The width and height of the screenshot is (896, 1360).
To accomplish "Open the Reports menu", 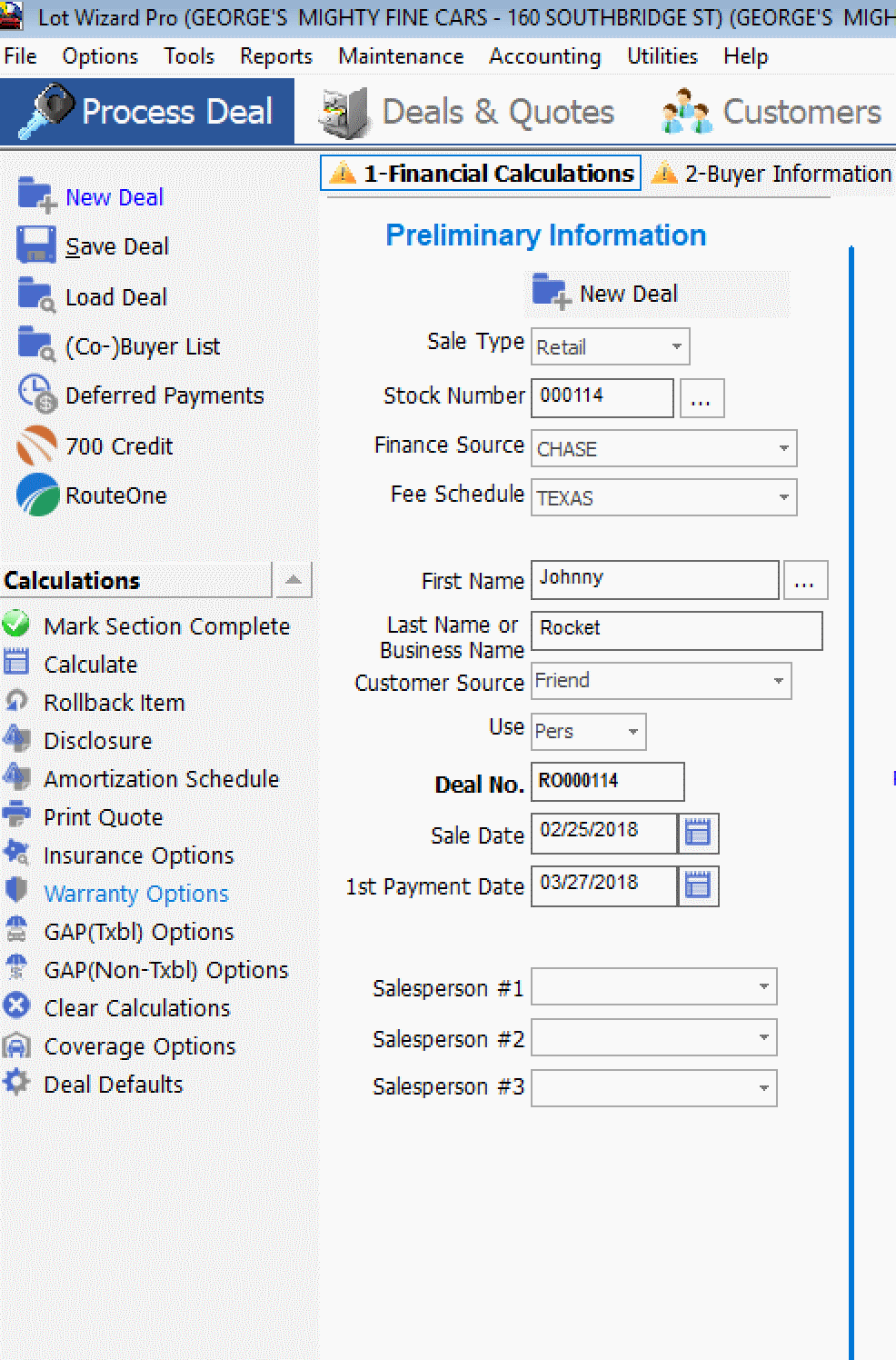I will [x=275, y=56].
